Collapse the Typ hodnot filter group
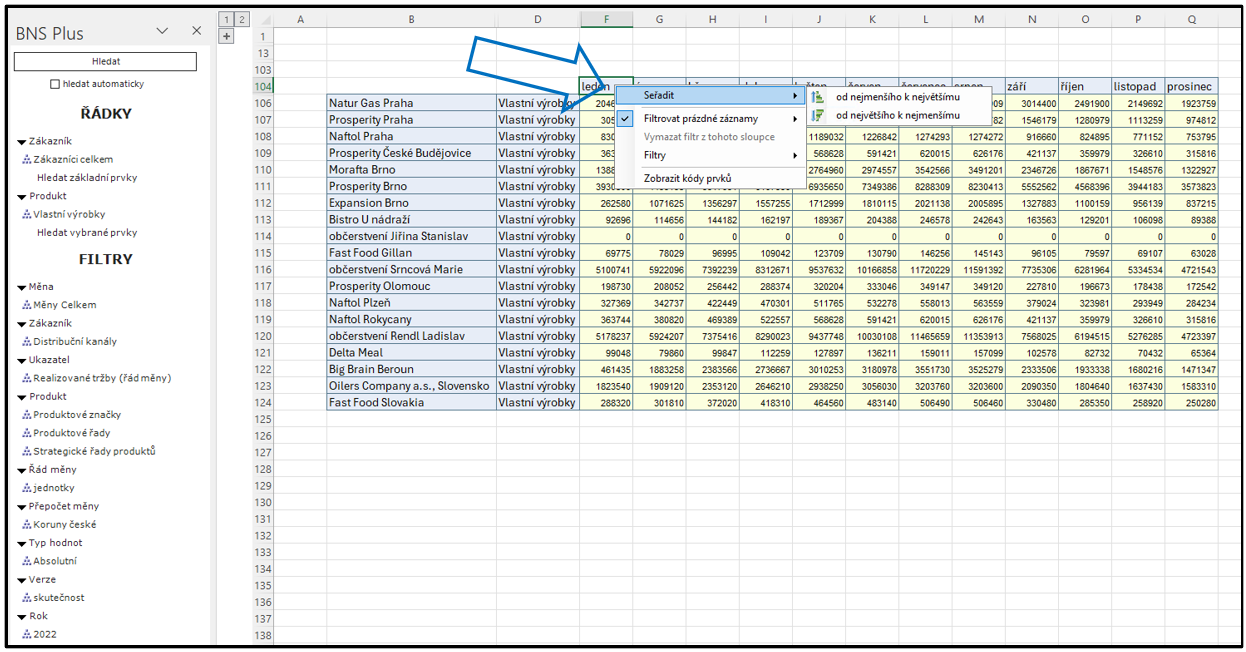1246x652 pixels. point(22,543)
